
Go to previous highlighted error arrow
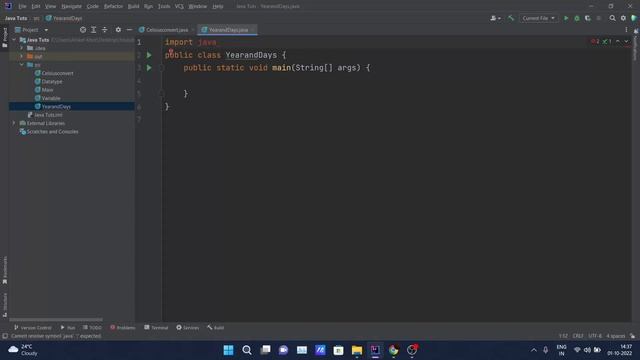(618, 42)
